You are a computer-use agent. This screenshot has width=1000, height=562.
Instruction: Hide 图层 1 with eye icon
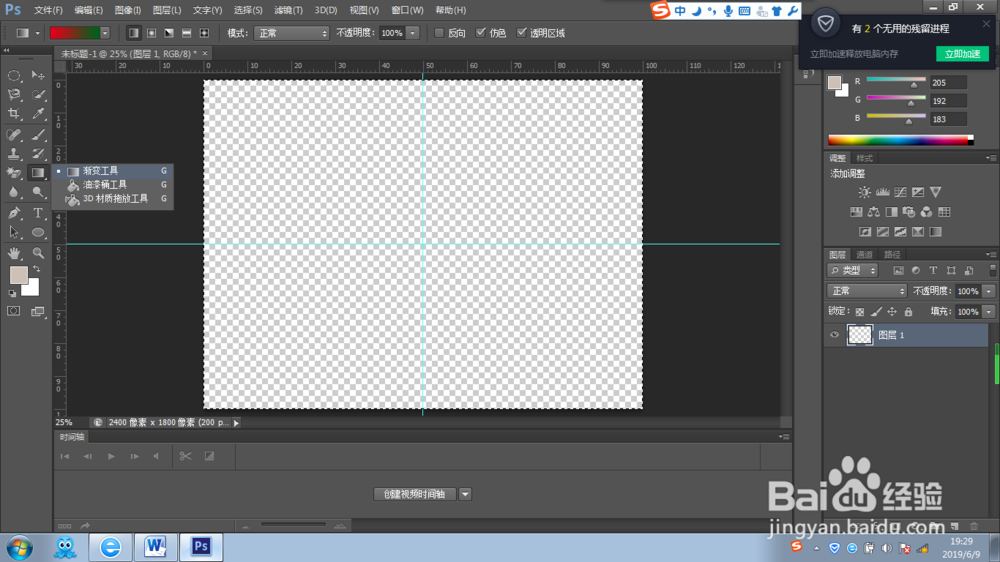(834, 335)
